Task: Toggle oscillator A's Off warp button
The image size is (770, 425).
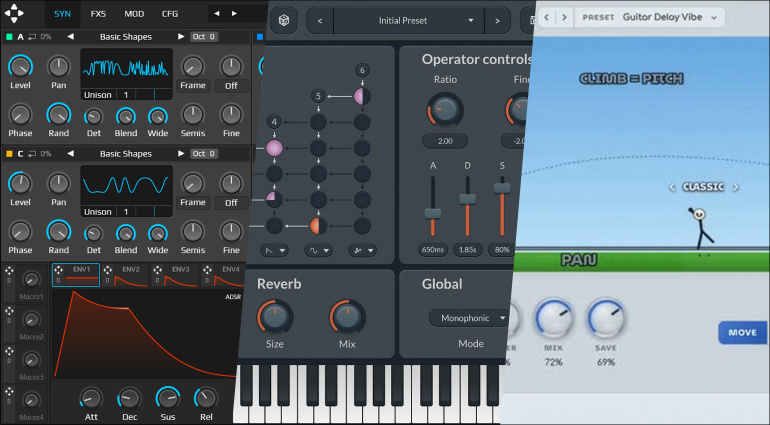Action: click(x=231, y=85)
